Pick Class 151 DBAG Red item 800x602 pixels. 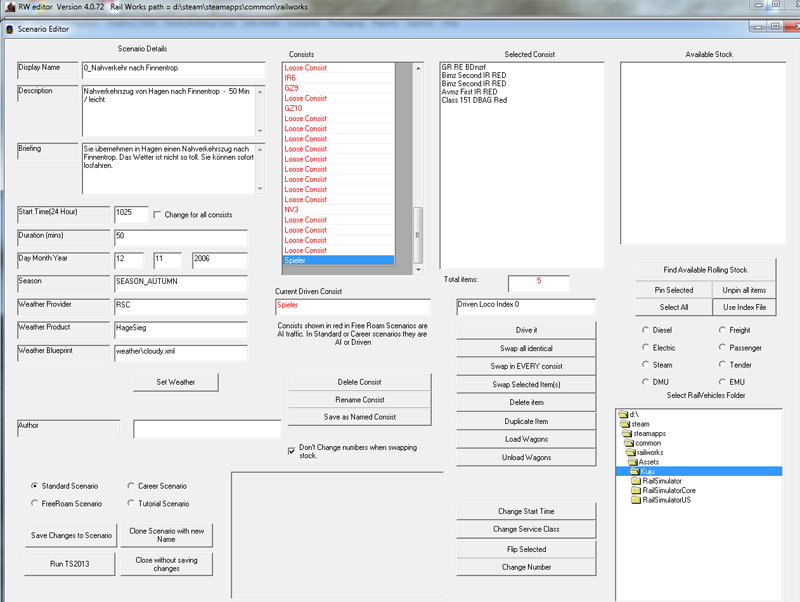click(x=473, y=100)
